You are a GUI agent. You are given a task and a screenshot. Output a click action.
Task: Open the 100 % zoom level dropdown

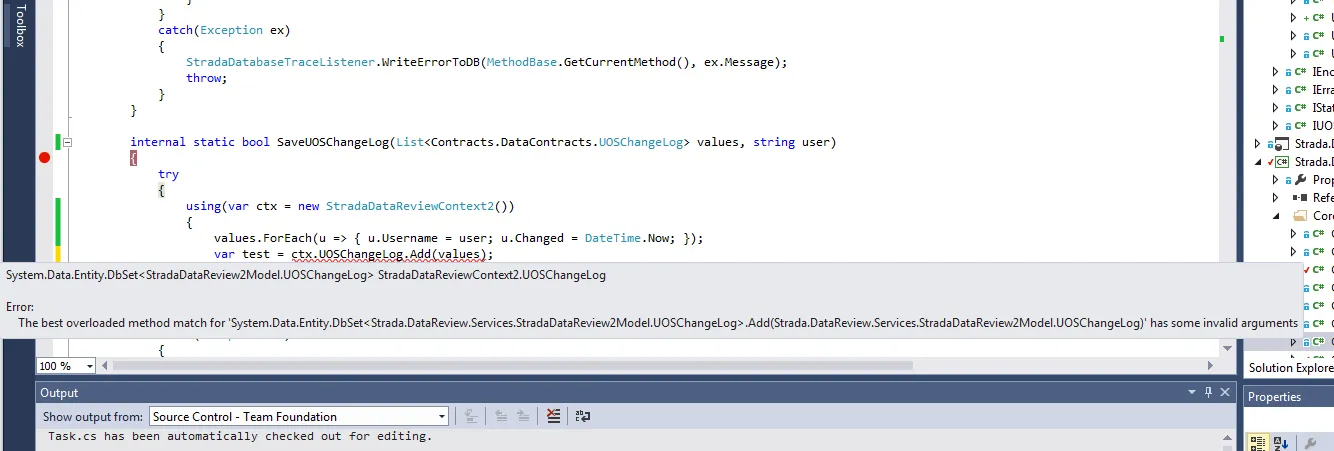point(90,366)
